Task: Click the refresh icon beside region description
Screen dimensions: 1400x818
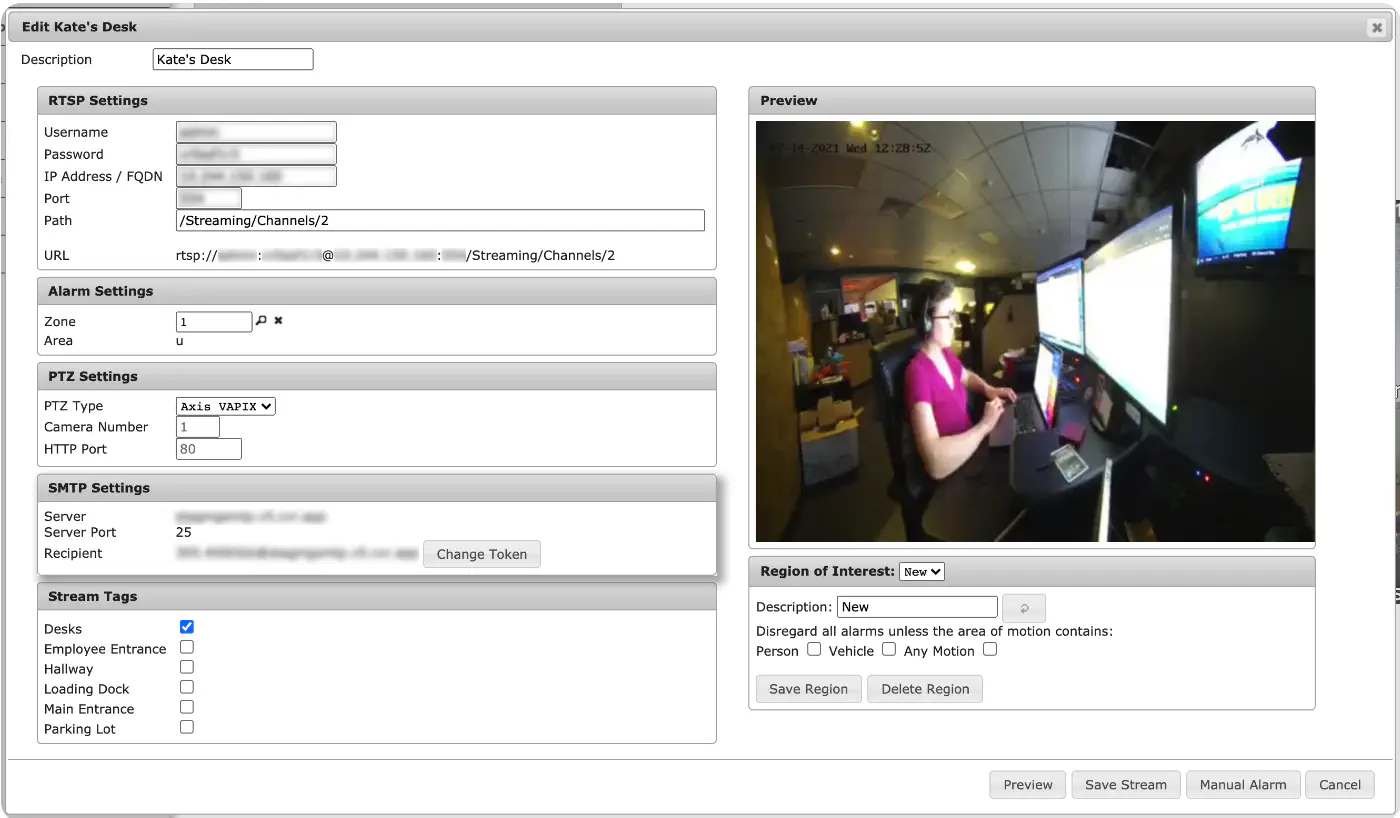Action: (x=1024, y=607)
